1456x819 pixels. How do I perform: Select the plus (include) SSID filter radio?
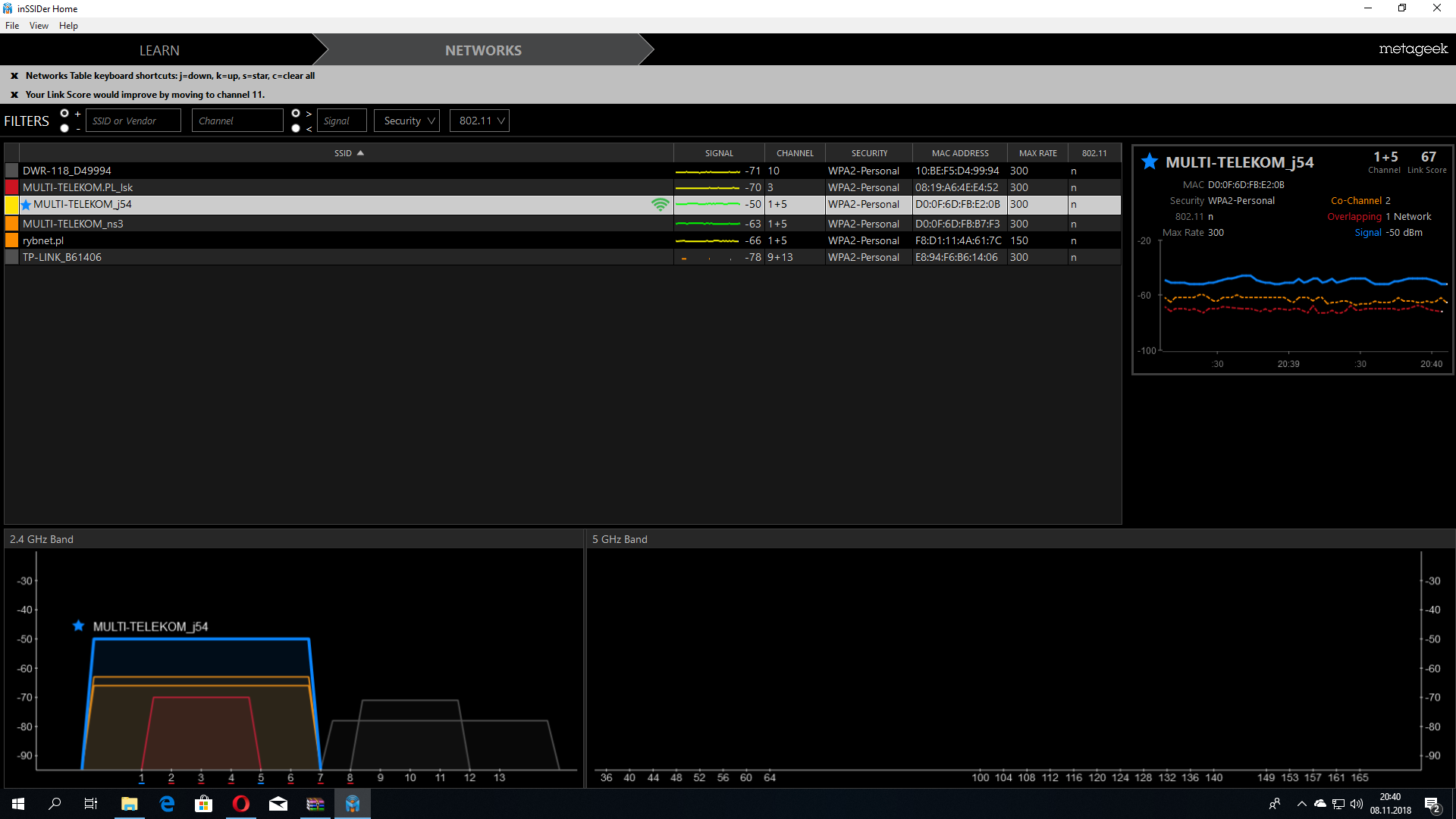[x=64, y=114]
